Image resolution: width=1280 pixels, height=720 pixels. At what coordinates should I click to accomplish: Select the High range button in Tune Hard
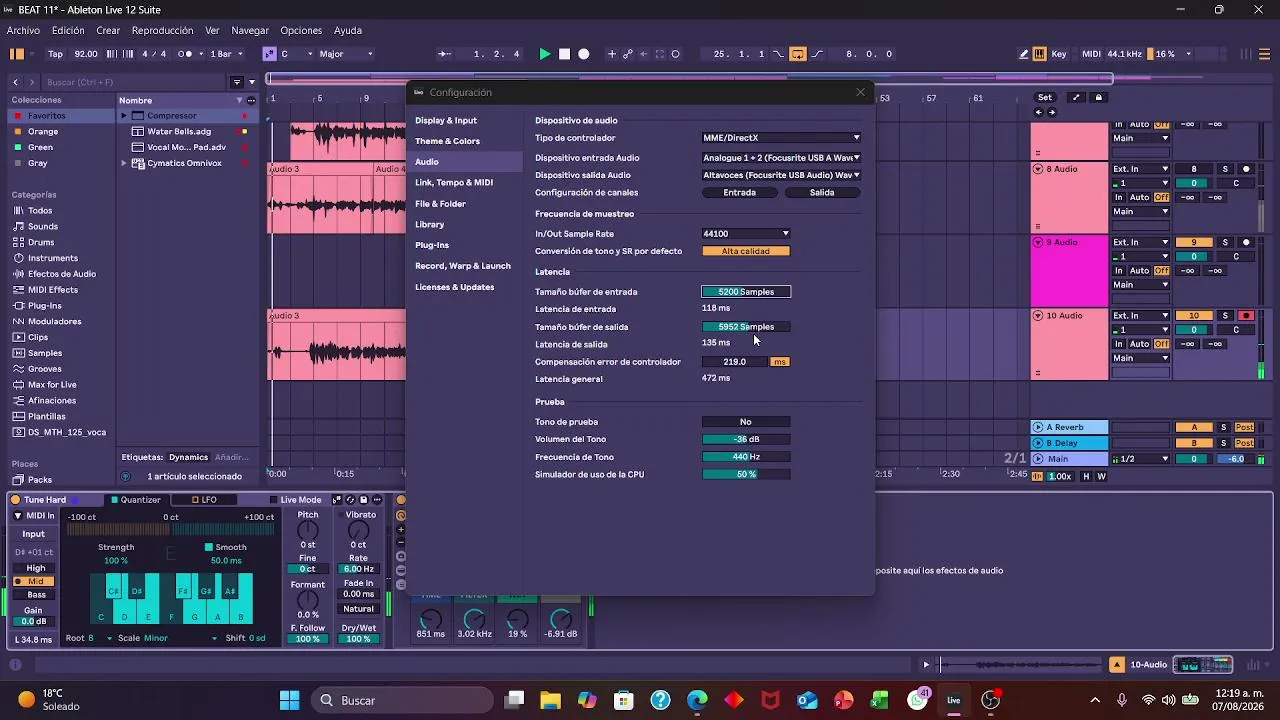tap(36, 568)
